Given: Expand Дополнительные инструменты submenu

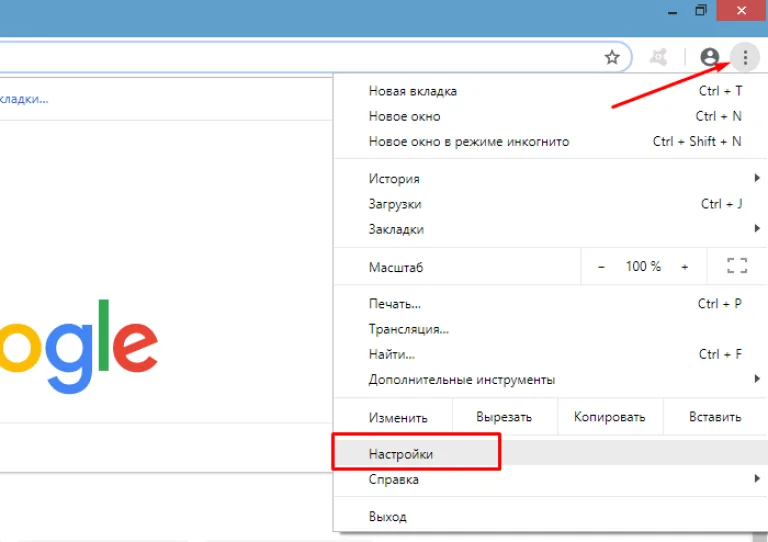Looking at the screenshot, I should pyautogui.click(x=550, y=379).
